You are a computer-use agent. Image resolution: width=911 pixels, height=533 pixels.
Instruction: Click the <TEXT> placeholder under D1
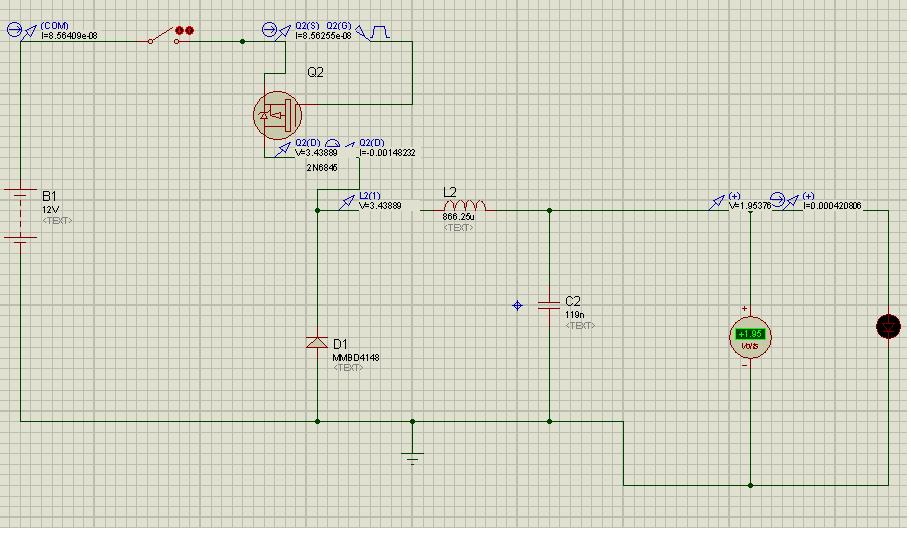point(348,368)
